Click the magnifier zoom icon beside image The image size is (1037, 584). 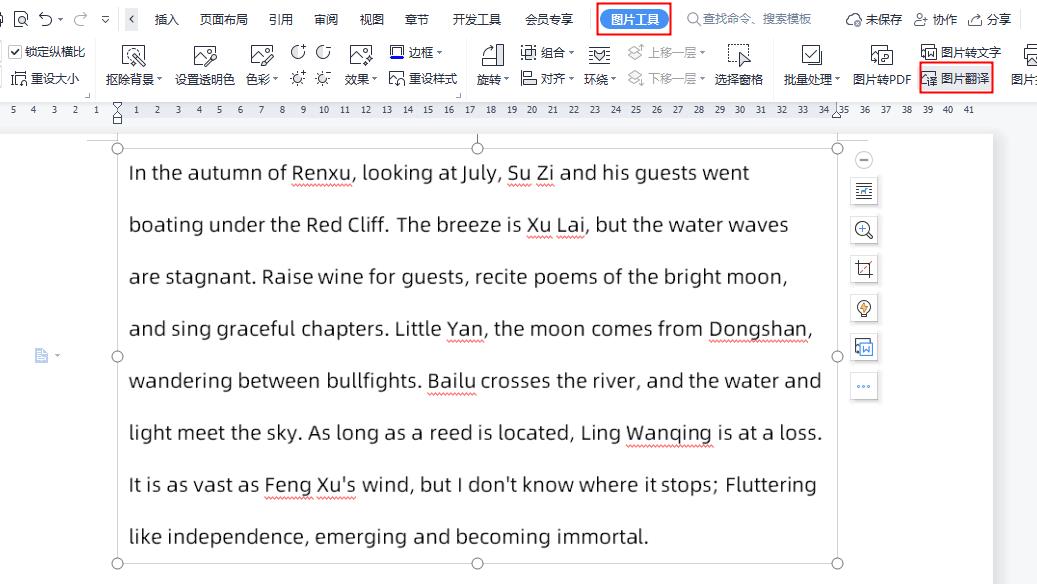[x=864, y=230]
